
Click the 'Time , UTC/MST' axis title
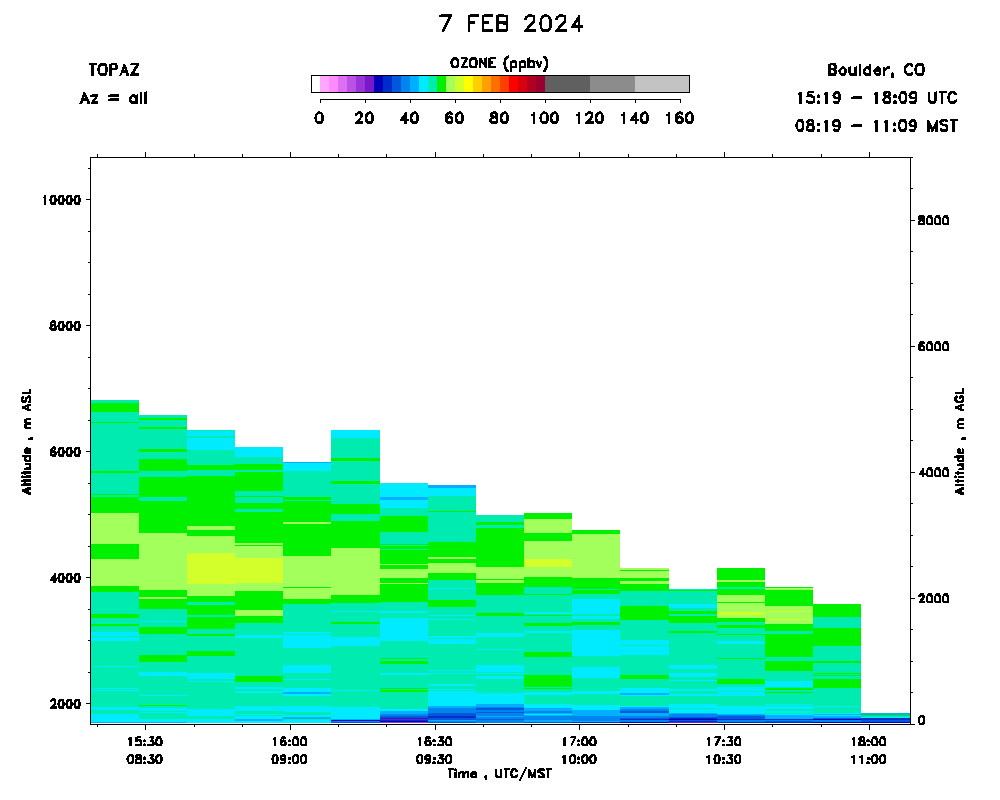click(x=499, y=774)
